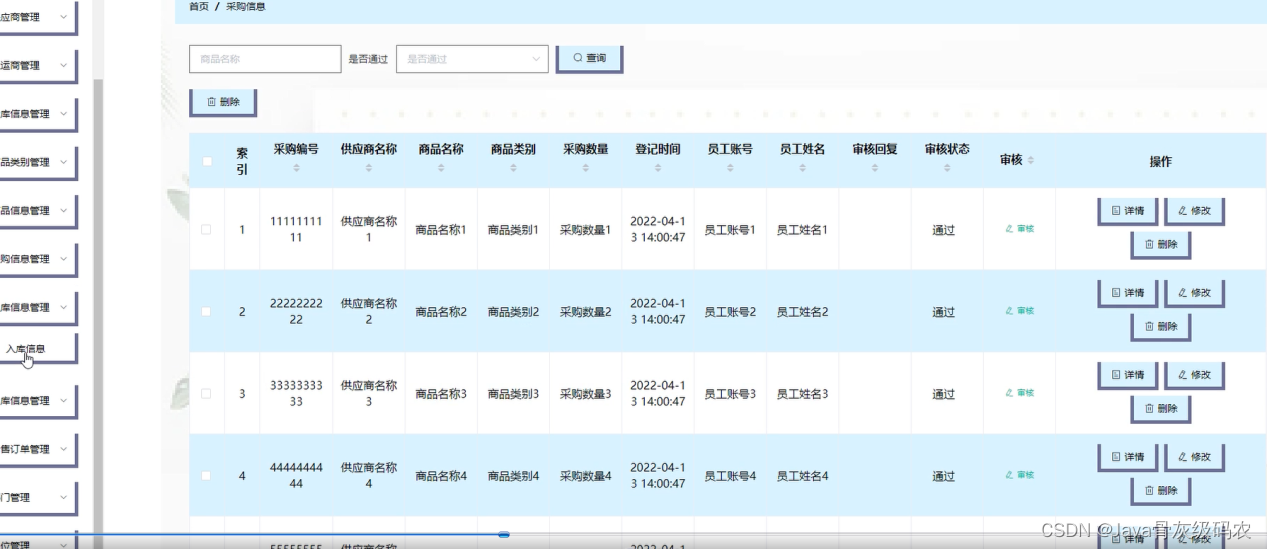Check the checkbox for row 3
The image size is (1267, 549).
click(207, 393)
